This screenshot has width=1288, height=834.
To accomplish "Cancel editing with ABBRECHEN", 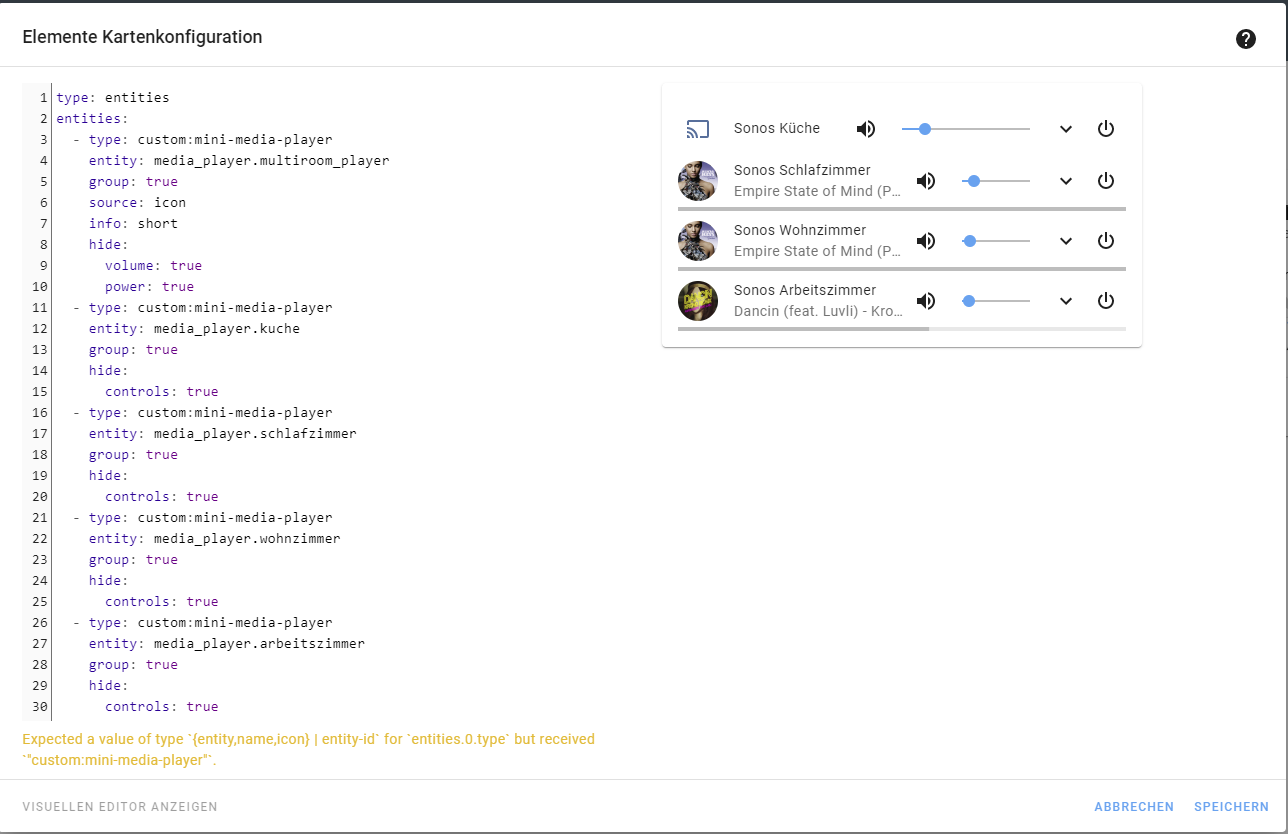I will coord(1134,806).
